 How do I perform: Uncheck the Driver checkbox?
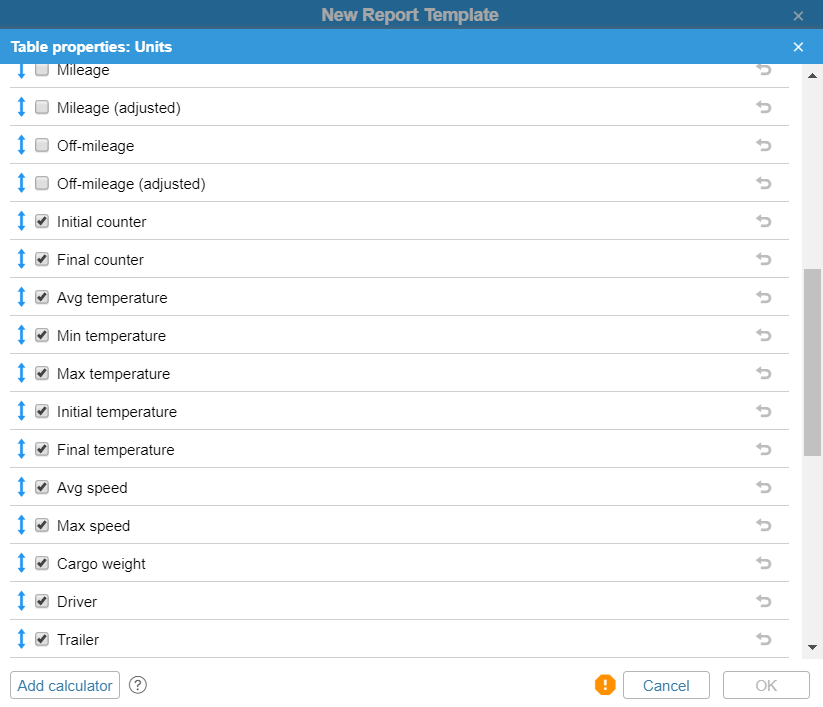[42, 601]
